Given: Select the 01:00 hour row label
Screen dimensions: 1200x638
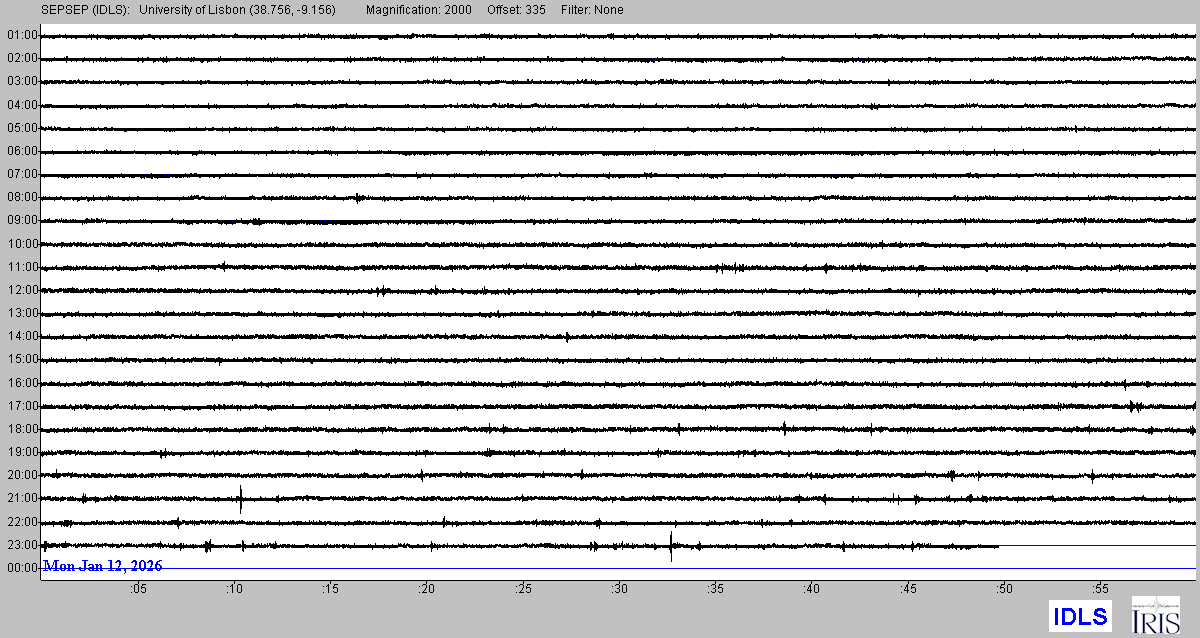Looking at the screenshot, I should (x=22, y=35).
